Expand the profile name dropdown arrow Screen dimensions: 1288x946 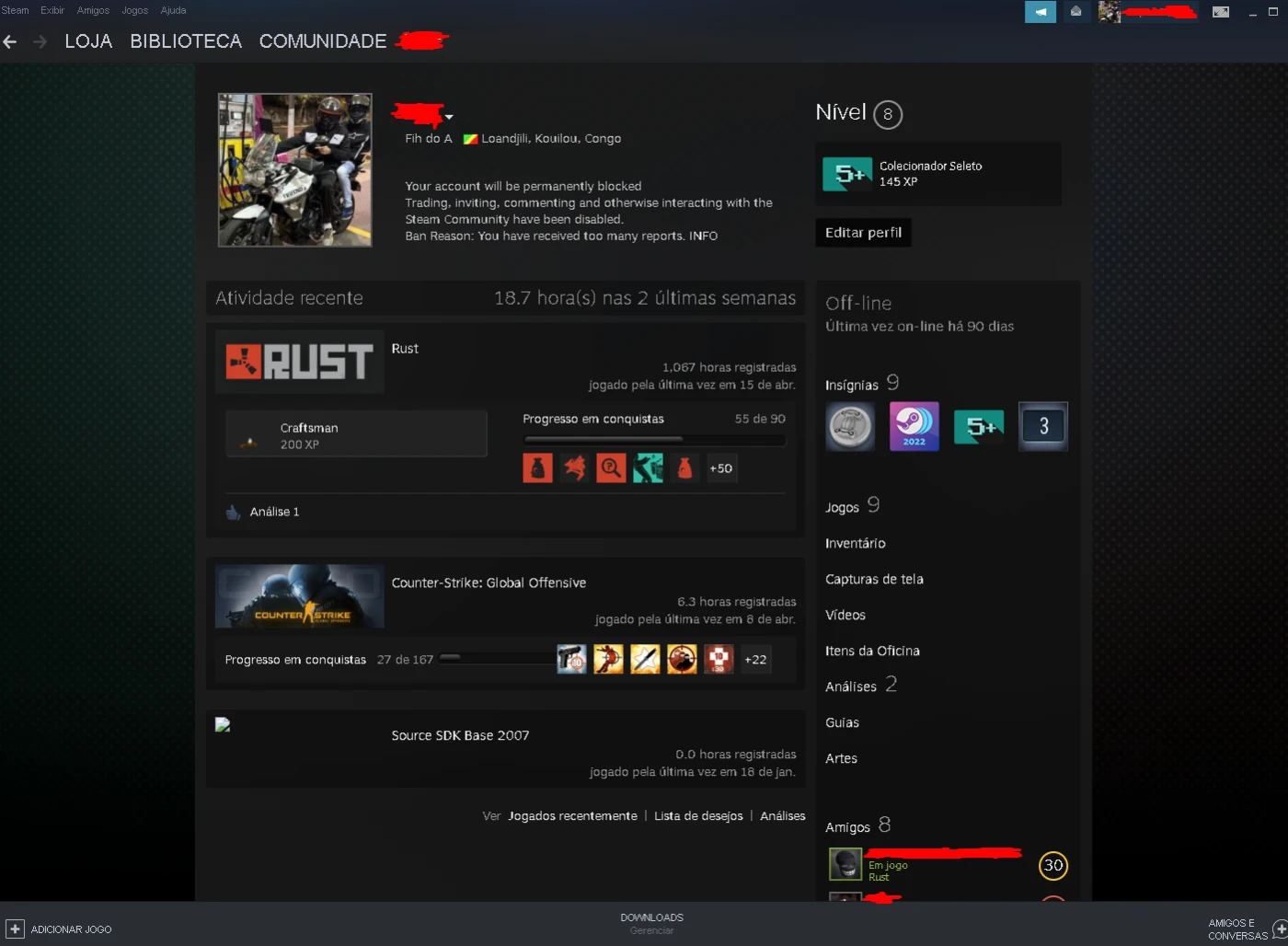(449, 117)
